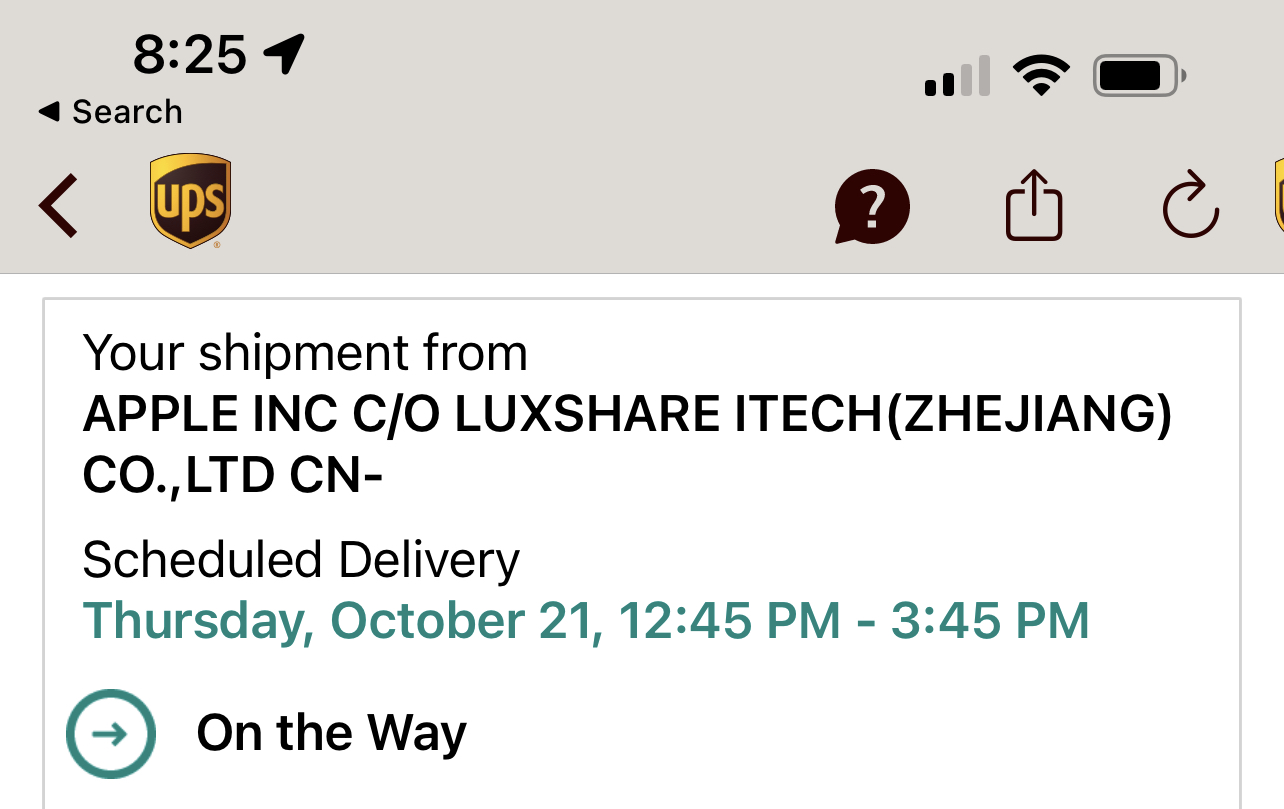Open the UPS shield logo
Screen dimensions: 1284x809
(190, 200)
